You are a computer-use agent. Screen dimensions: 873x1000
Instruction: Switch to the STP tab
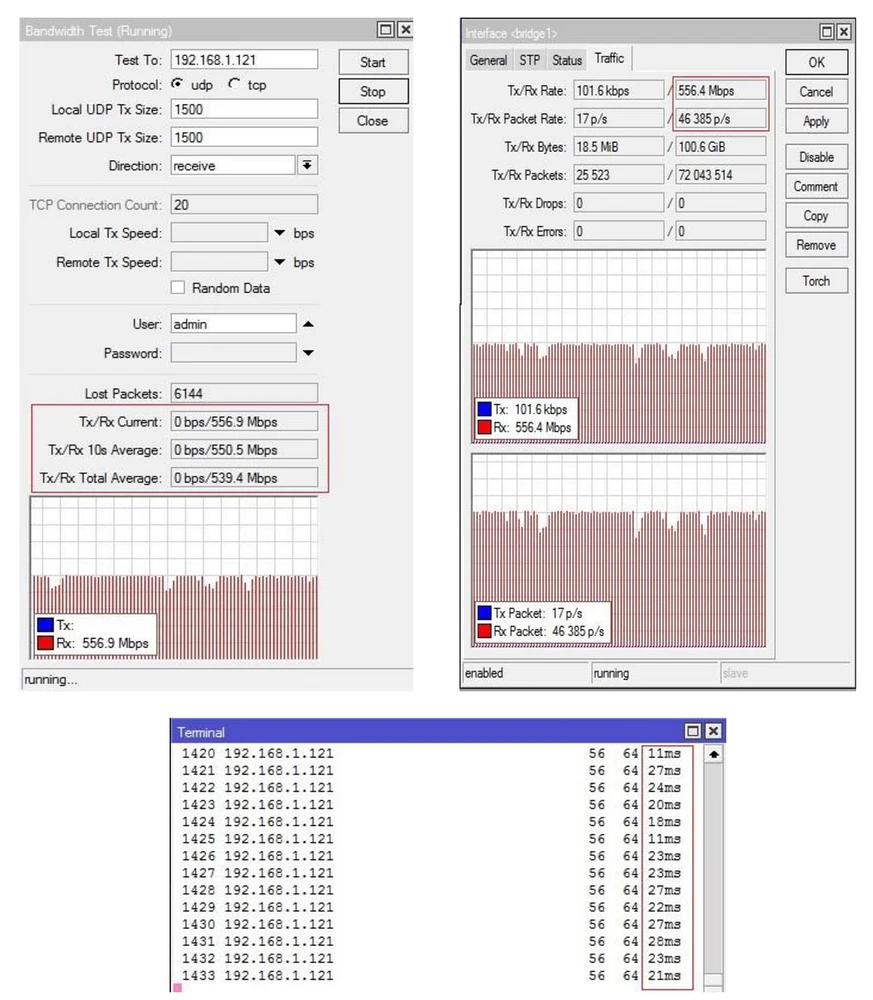[x=529, y=60]
